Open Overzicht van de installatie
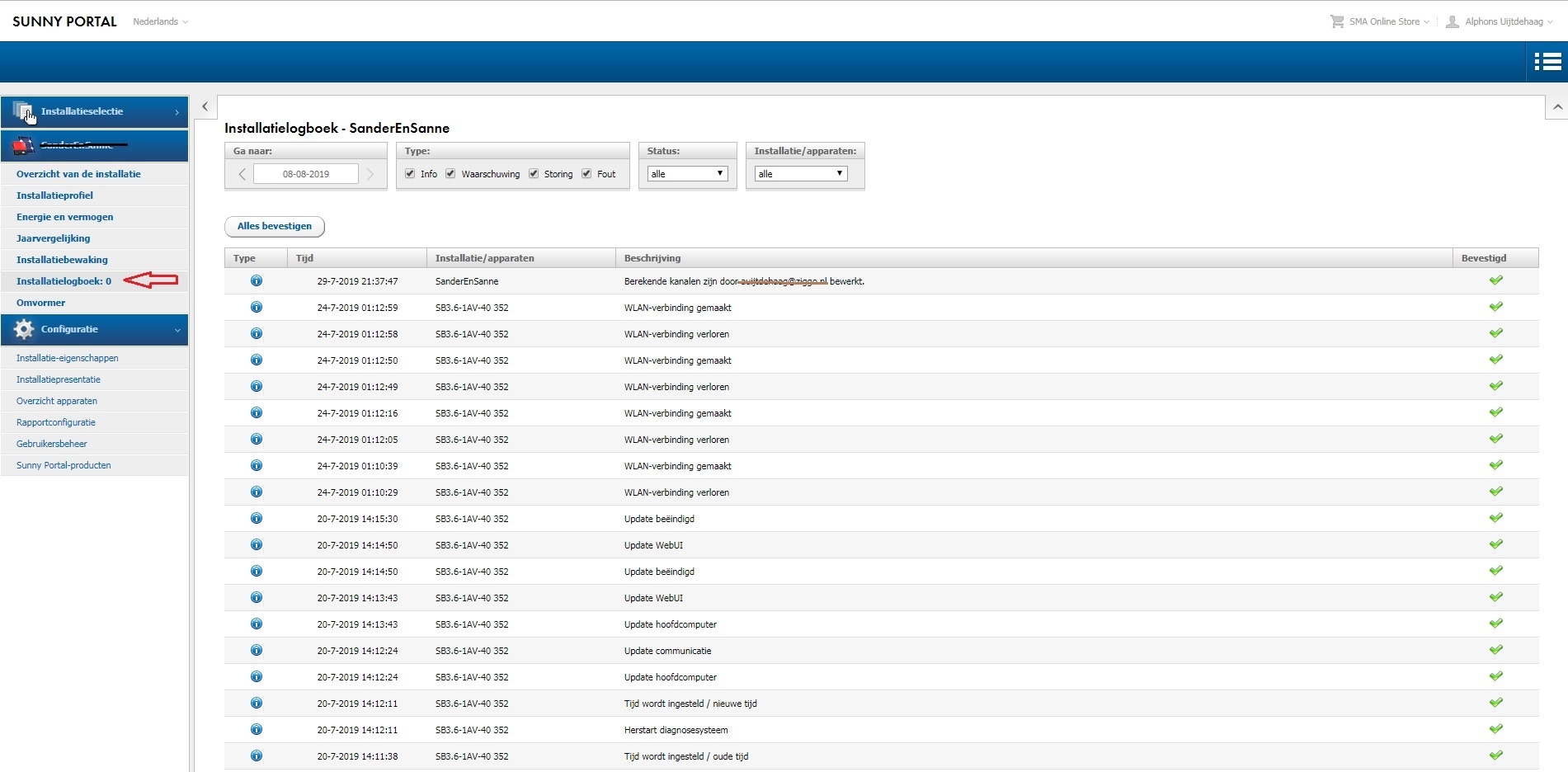1568x772 pixels. tap(78, 174)
